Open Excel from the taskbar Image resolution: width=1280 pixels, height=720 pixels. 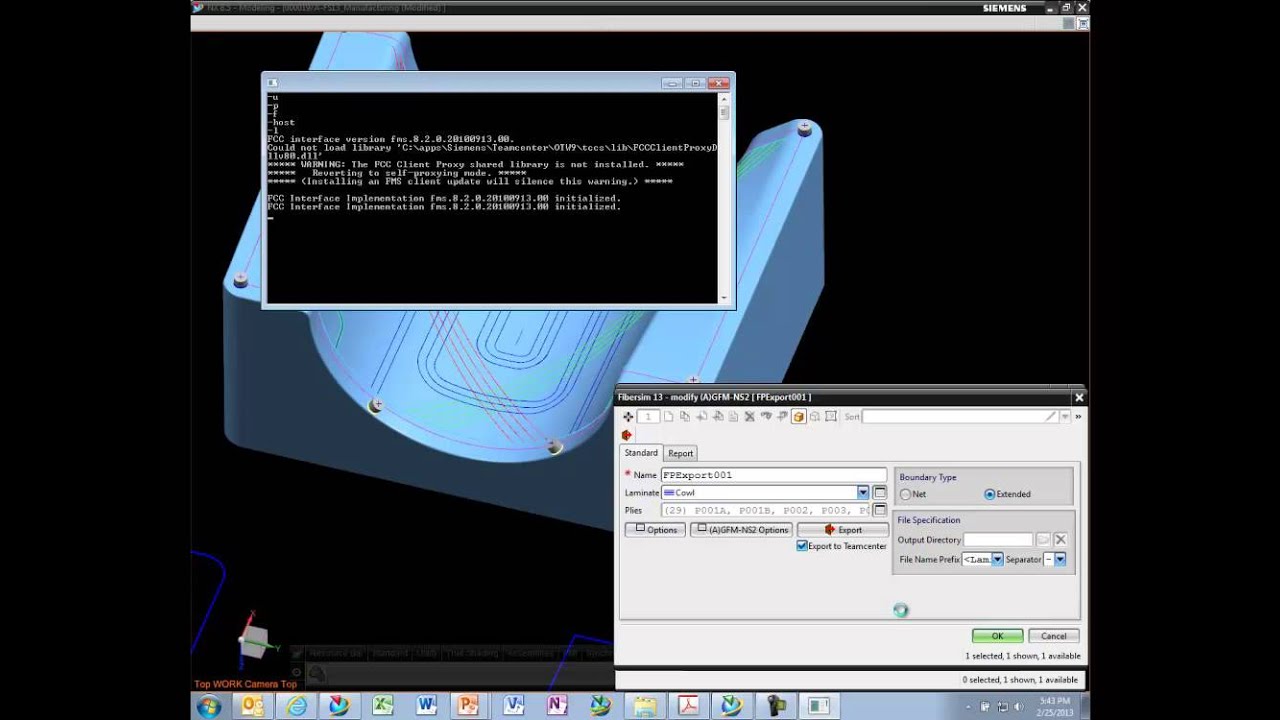[383, 706]
